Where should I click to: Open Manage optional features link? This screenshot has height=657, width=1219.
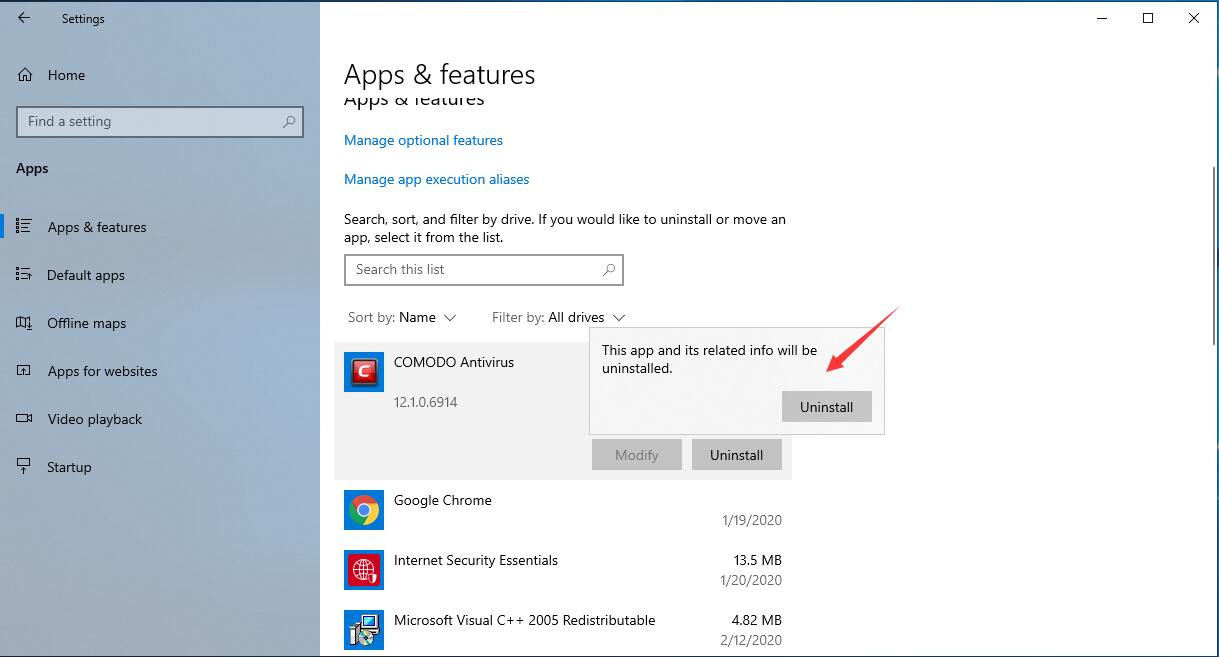[423, 140]
